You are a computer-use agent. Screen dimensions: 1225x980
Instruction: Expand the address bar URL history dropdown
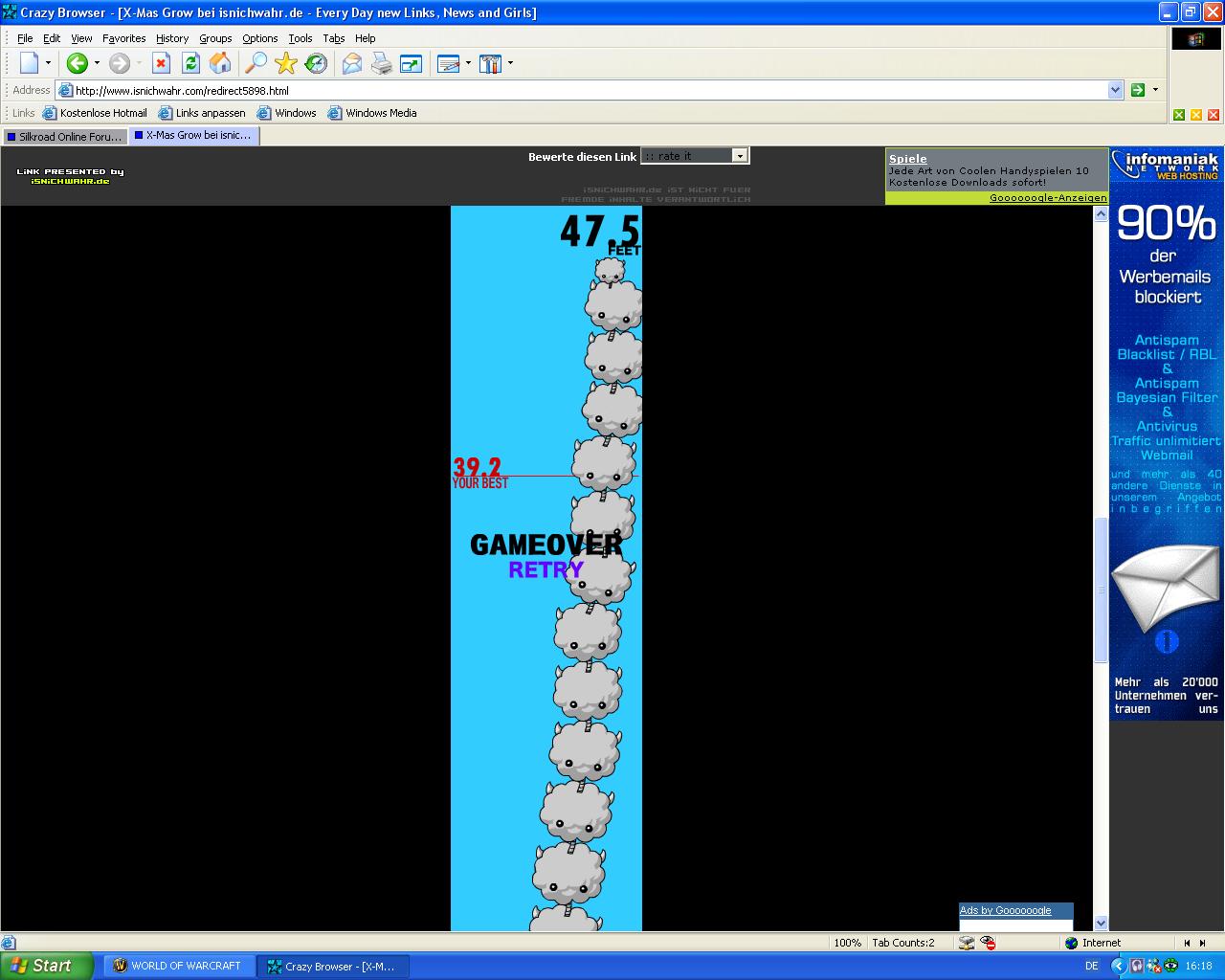coord(1115,90)
